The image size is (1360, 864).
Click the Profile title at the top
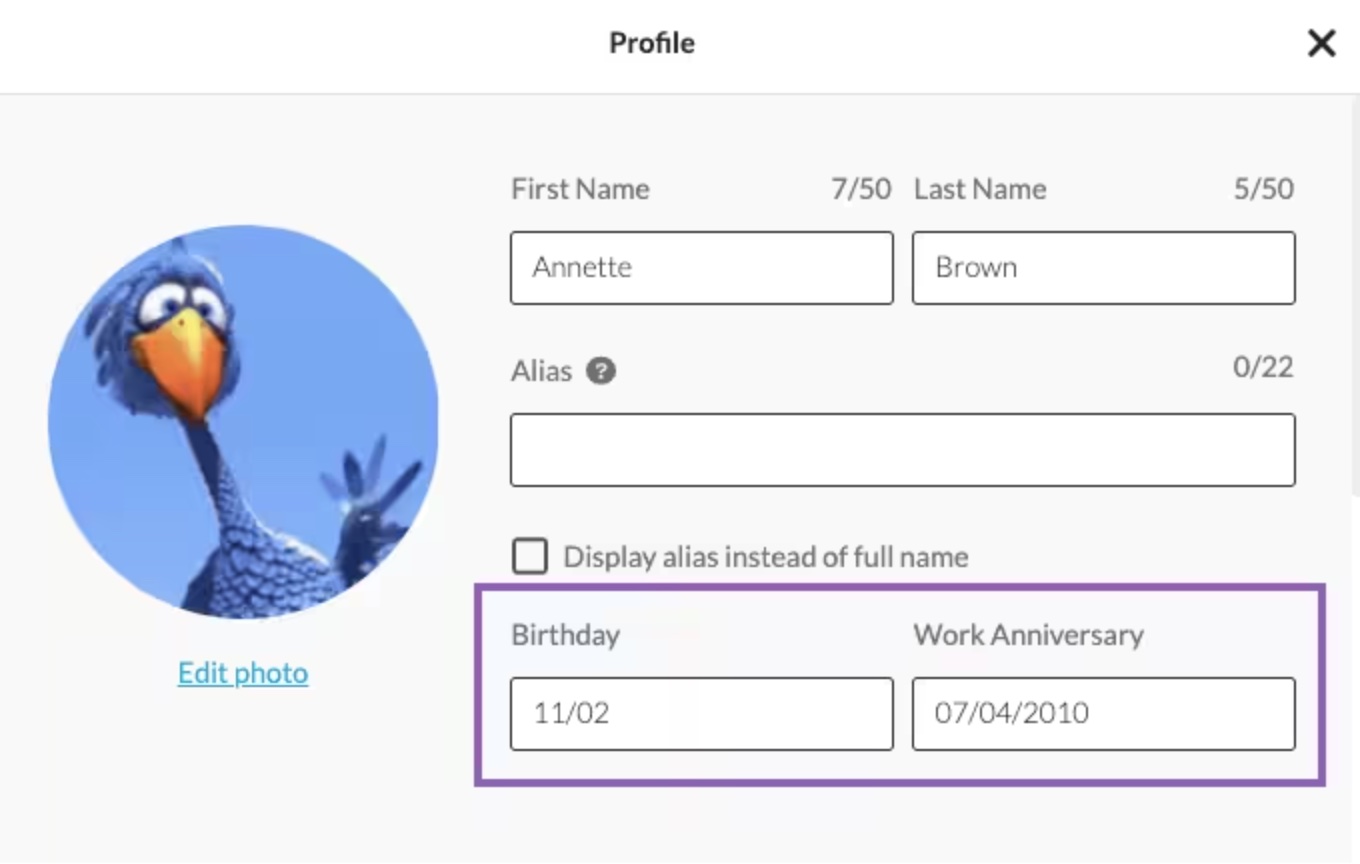[x=651, y=43]
